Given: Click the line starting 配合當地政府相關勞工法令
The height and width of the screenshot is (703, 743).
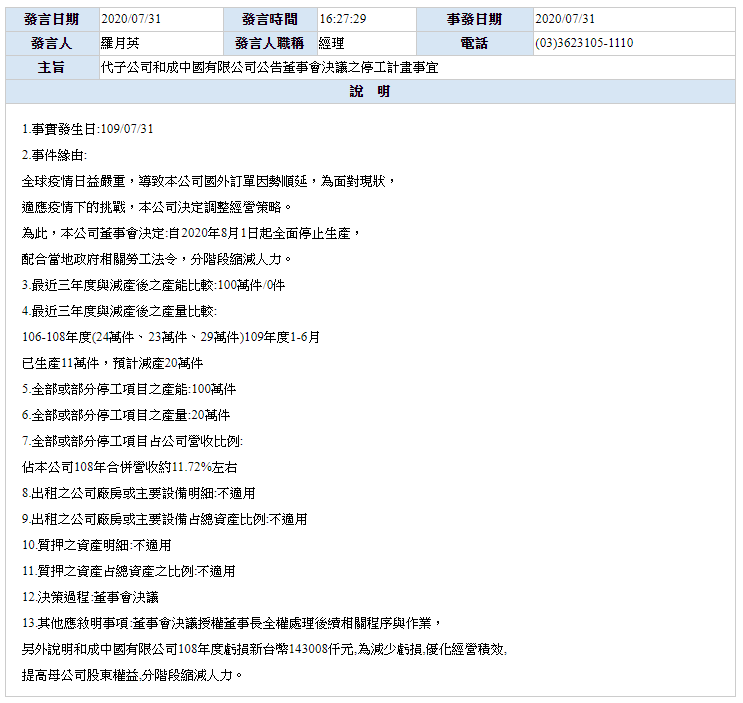Looking at the screenshot, I should click(x=157, y=259).
